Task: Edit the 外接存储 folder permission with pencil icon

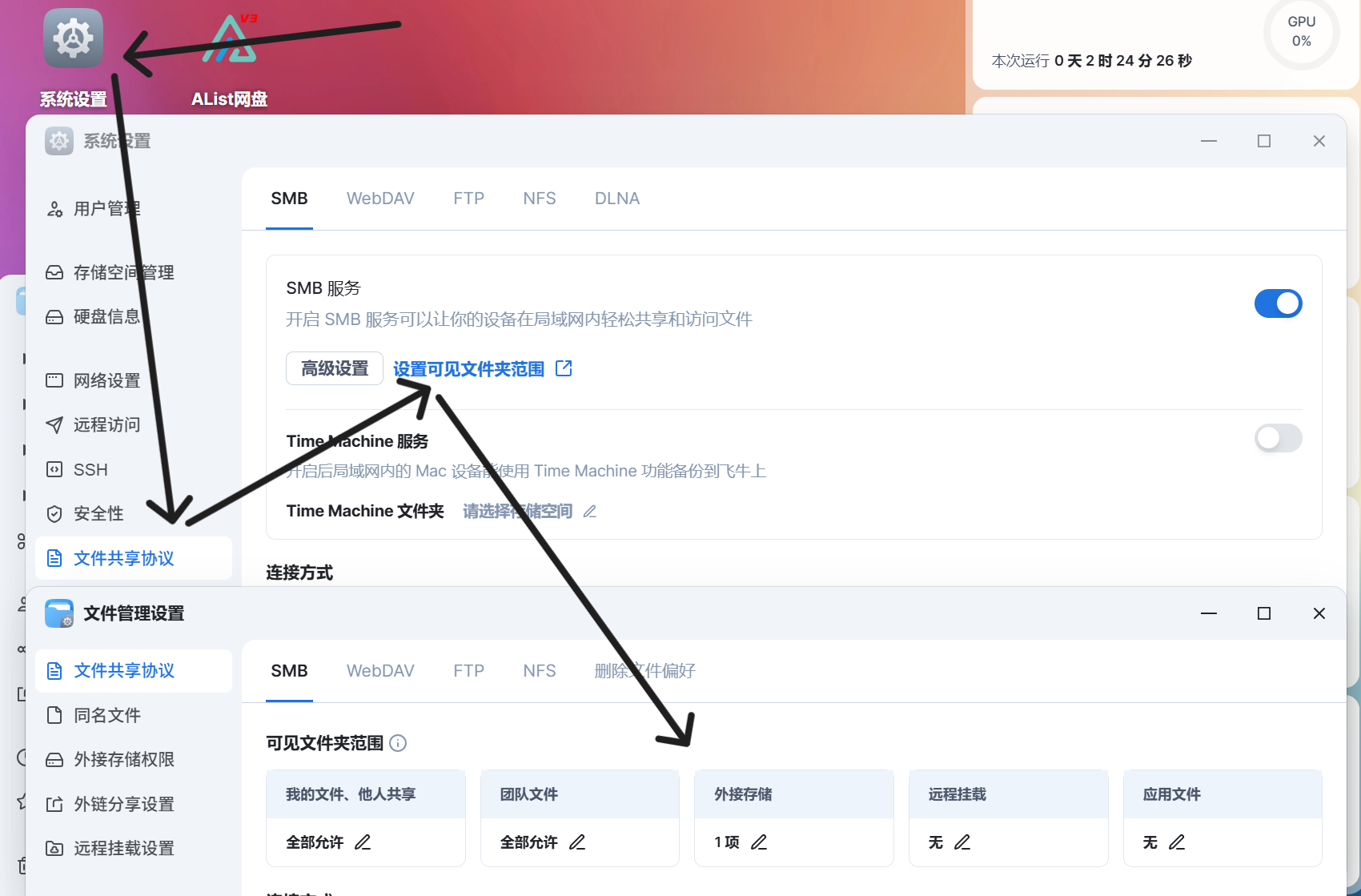Action: [x=759, y=842]
